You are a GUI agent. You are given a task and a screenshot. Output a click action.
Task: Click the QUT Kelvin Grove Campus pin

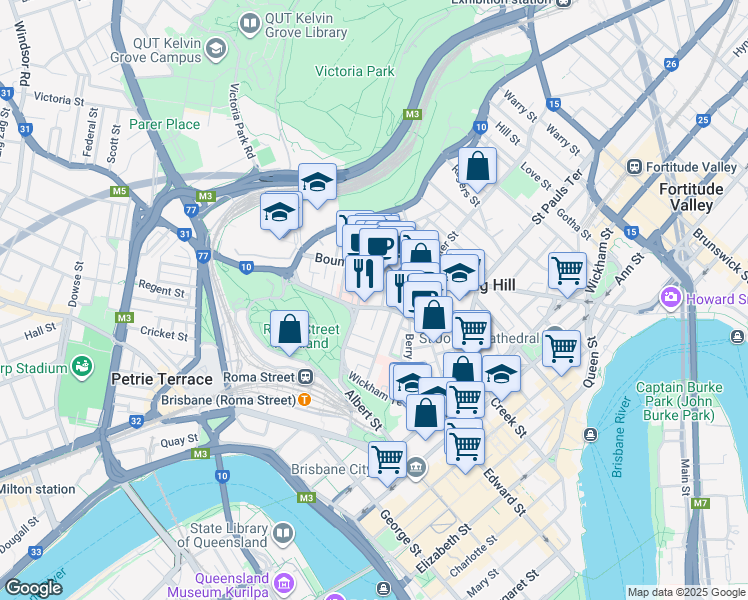coord(216,48)
